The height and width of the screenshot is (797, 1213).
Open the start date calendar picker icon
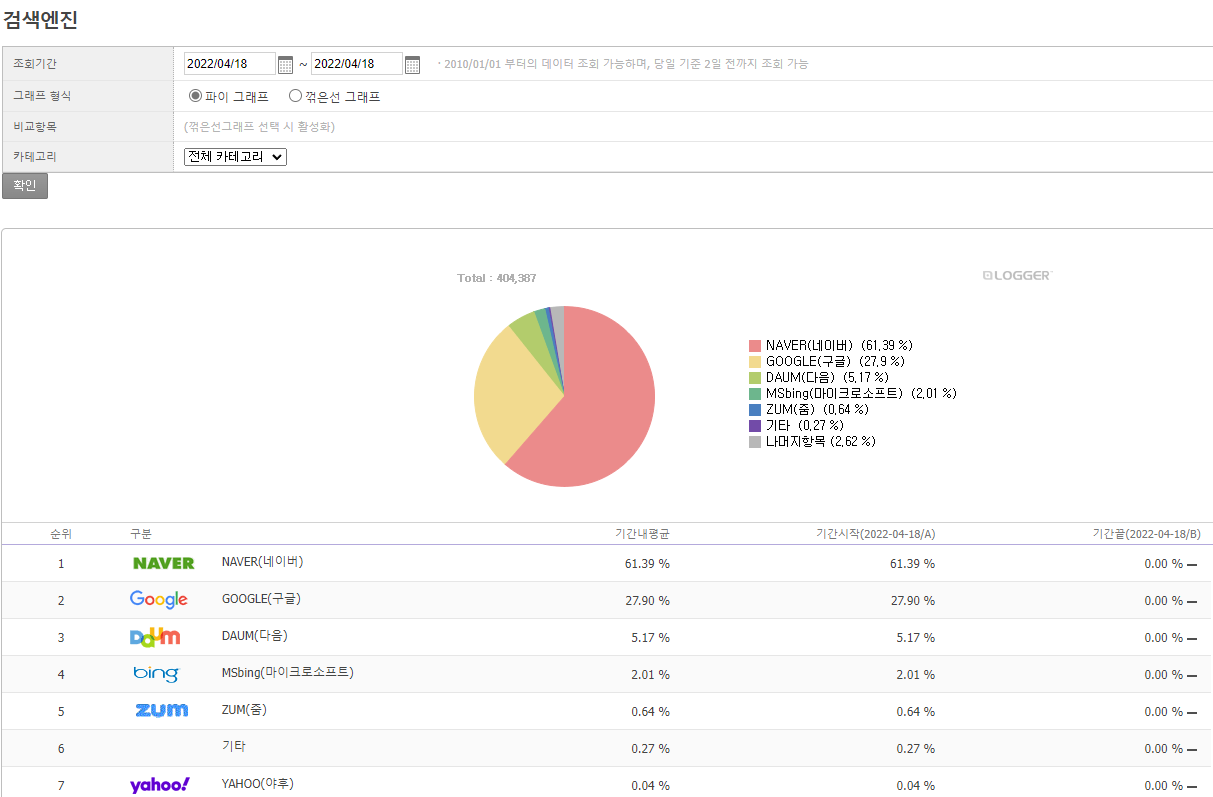pos(285,64)
